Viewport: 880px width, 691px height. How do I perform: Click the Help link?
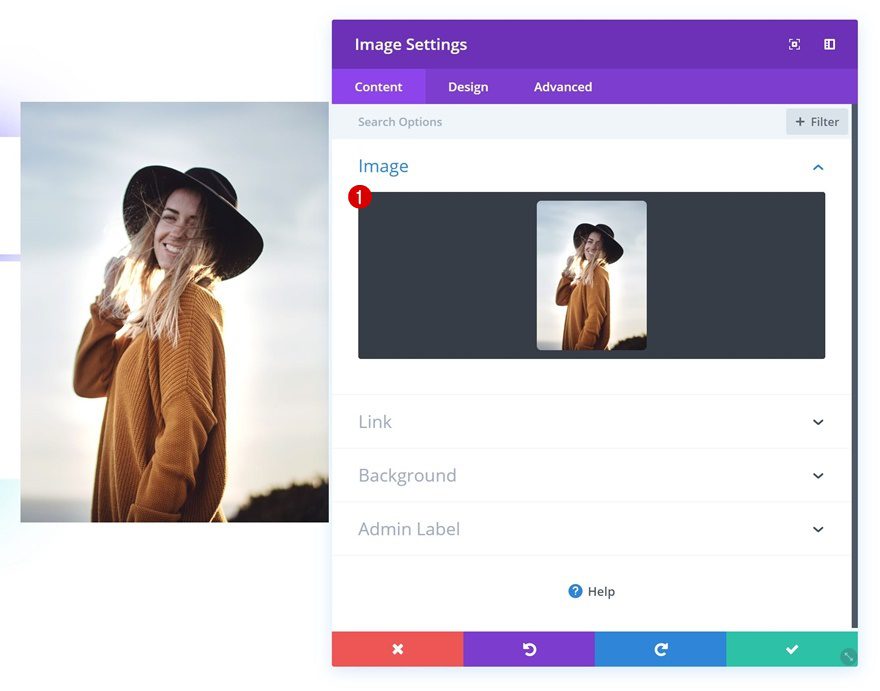tap(599, 591)
